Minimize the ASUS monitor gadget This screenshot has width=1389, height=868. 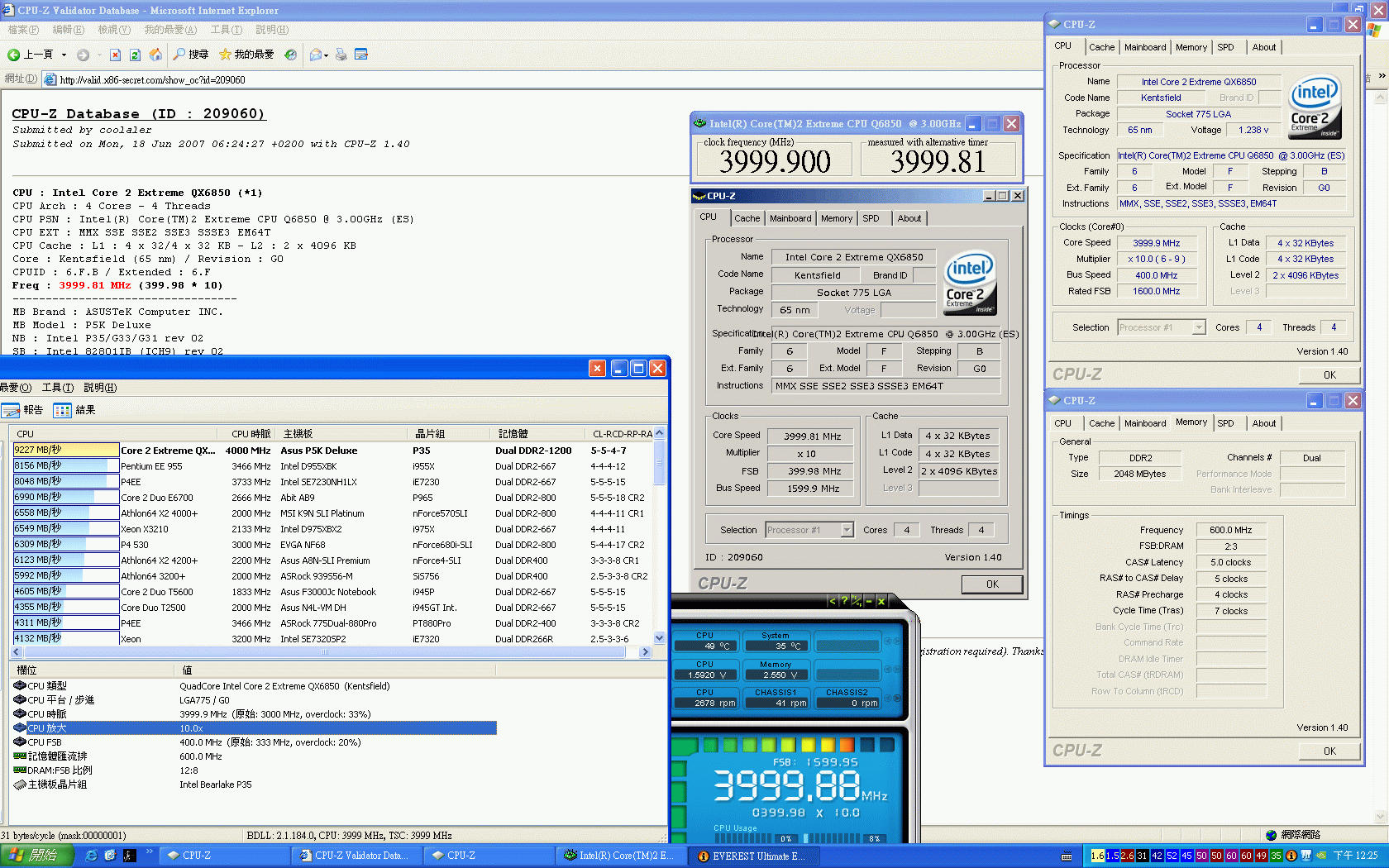coord(869,601)
